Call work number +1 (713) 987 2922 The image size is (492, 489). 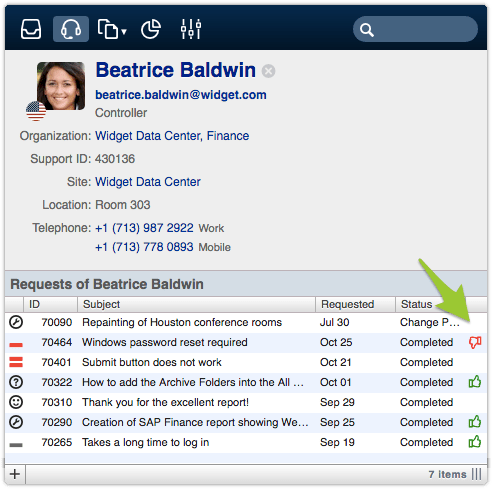(144, 228)
